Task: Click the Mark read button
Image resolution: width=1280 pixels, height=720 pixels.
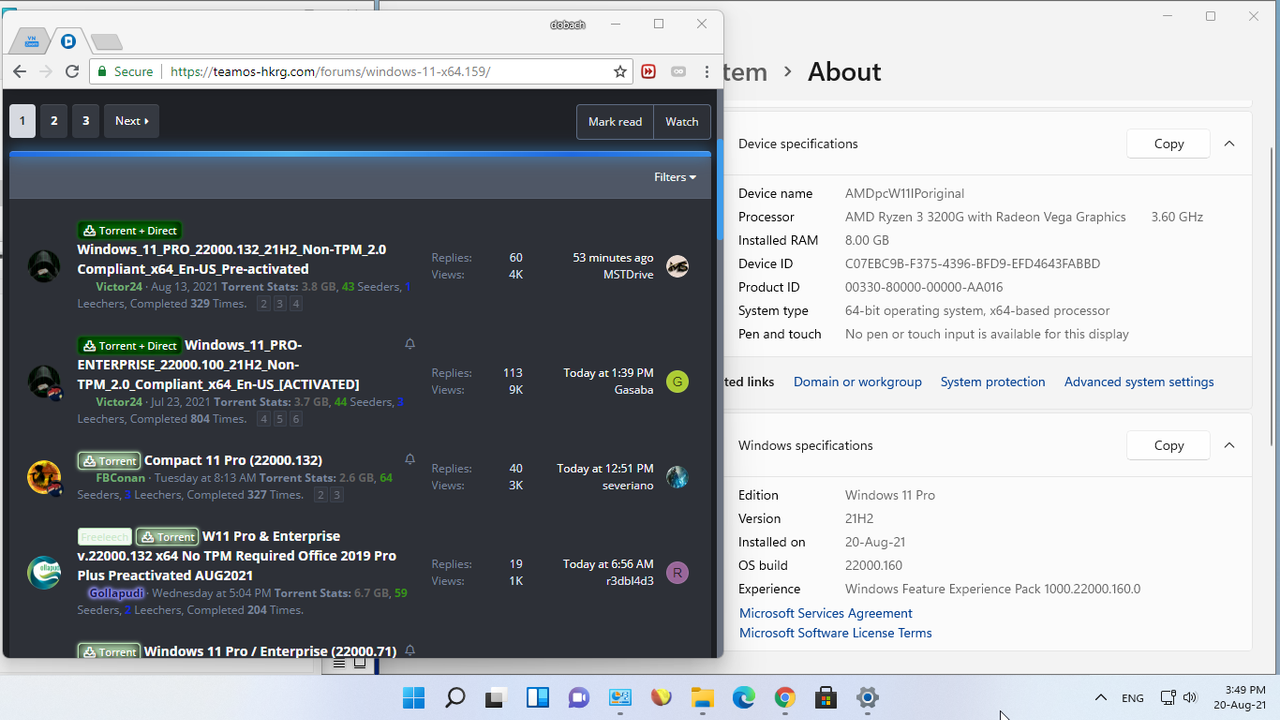Action: (615, 122)
